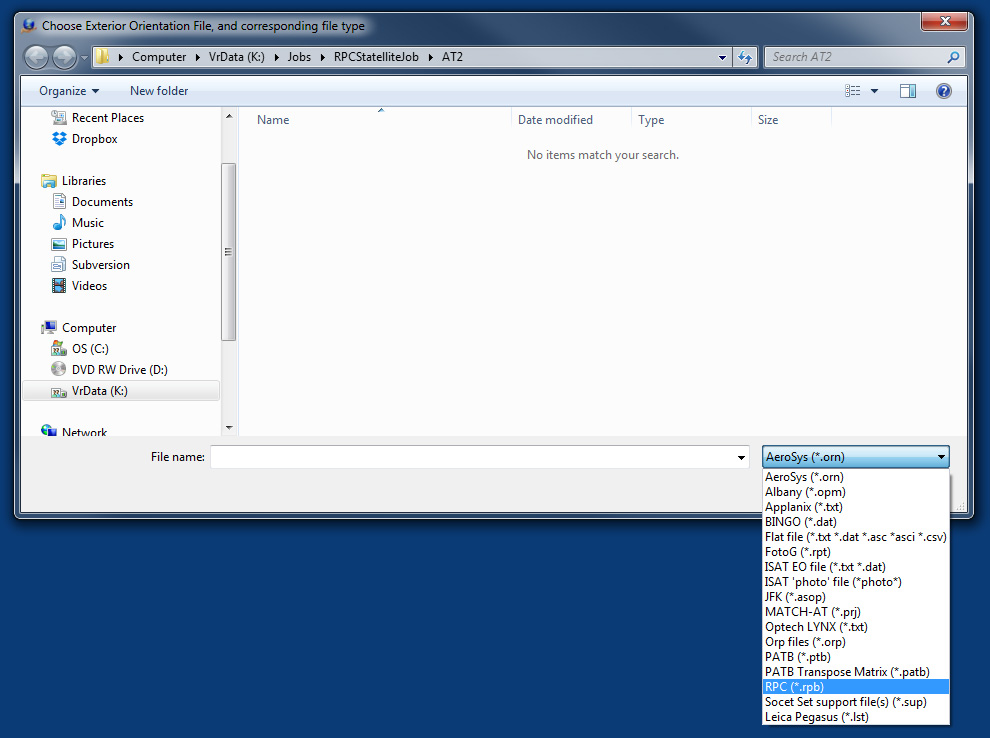990x738 pixels.
Task: Click Jobs in the address breadcrumb
Action: click(299, 57)
